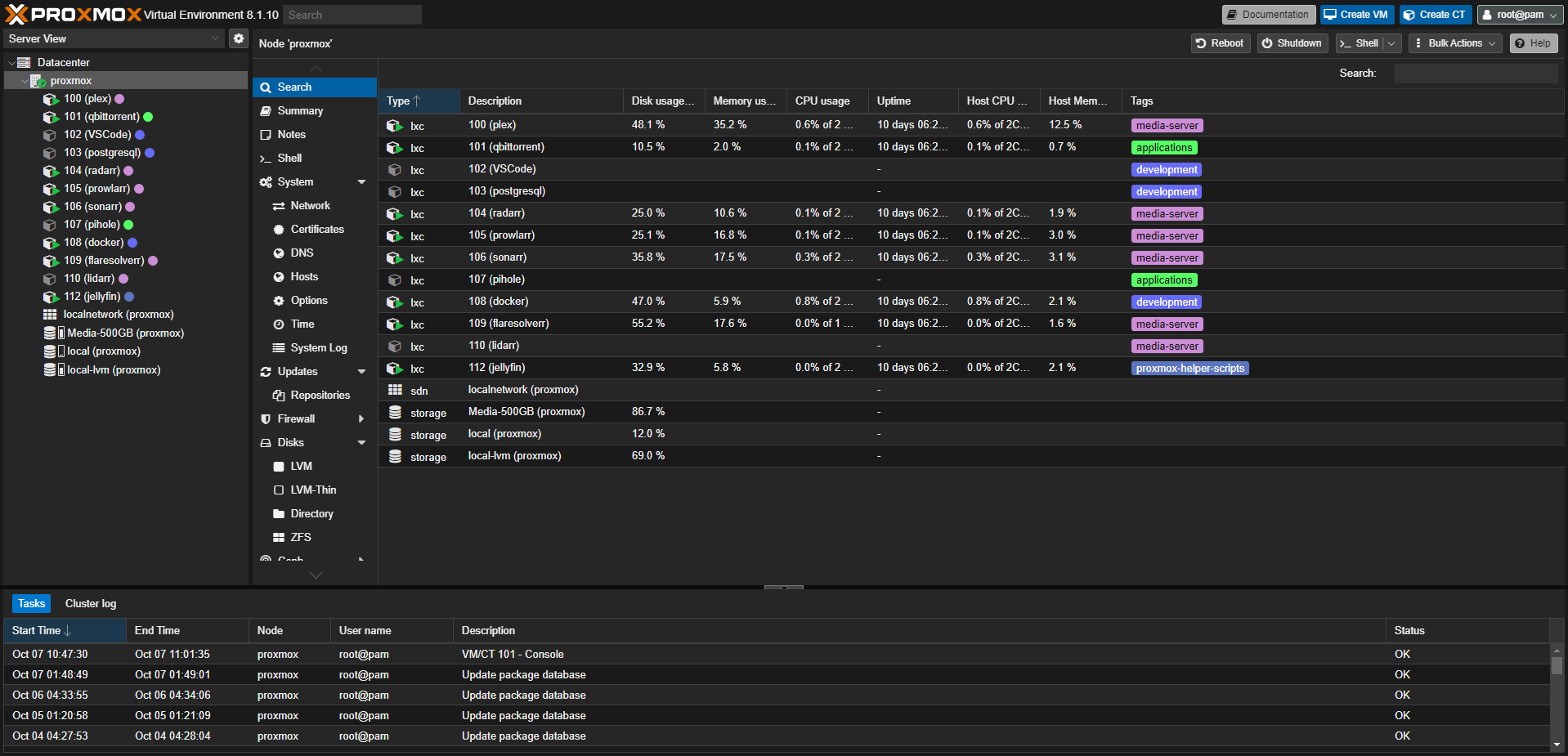Sort tasks by Start Time column header
Viewport: 1568px width, 756px height.
[x=65, y=631]
